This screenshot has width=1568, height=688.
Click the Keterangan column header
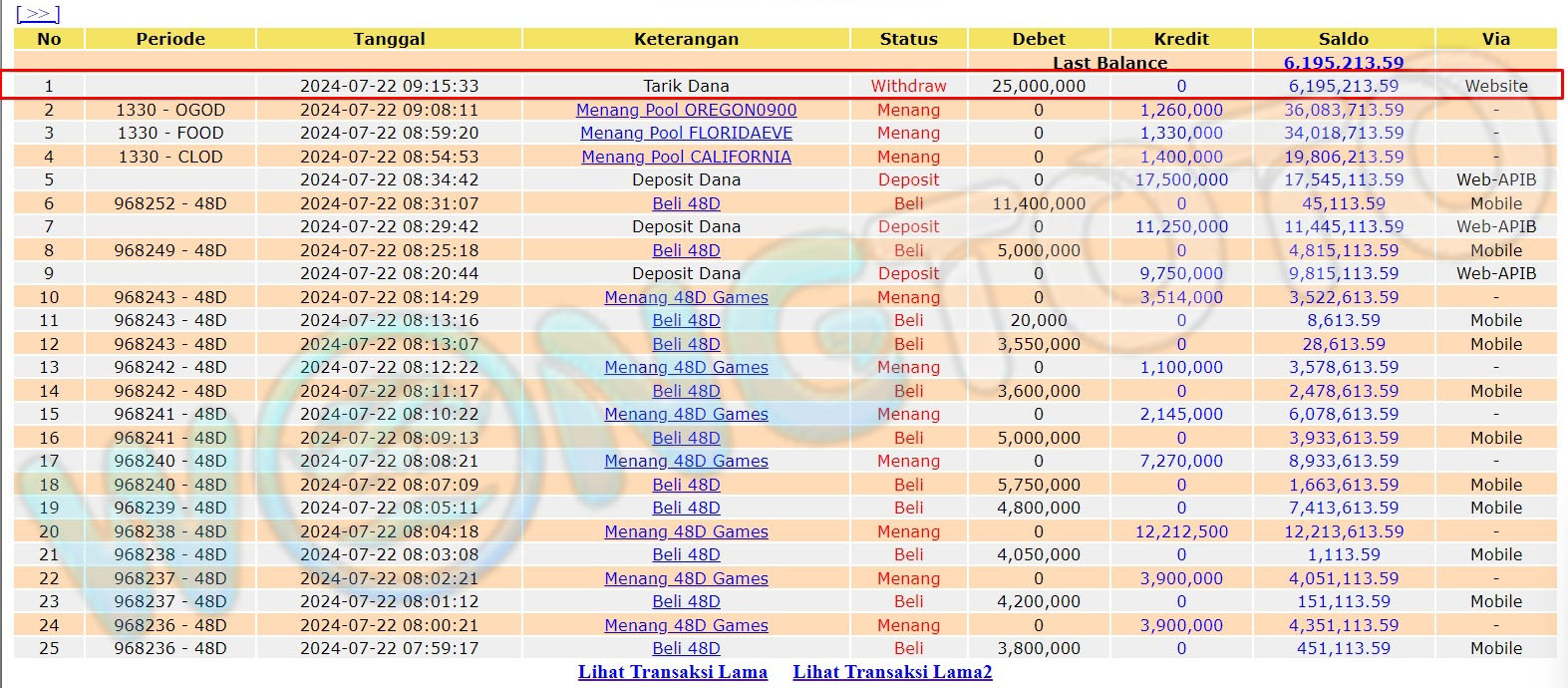coord(686,39)
